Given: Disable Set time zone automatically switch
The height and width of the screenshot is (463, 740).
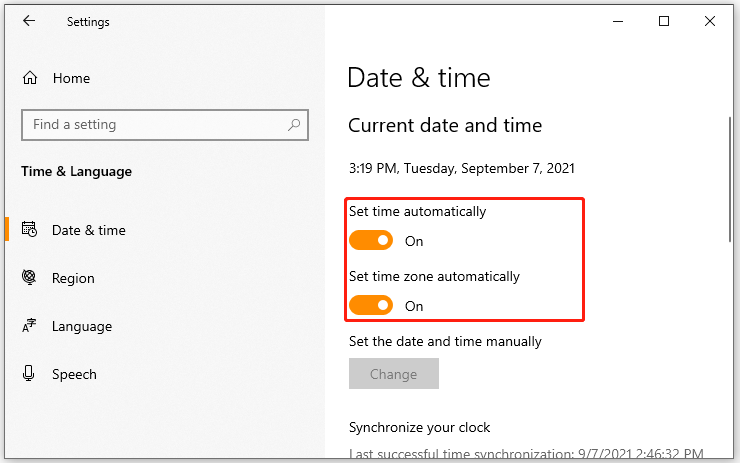Looking at the screenshot, I should [371, 305].
